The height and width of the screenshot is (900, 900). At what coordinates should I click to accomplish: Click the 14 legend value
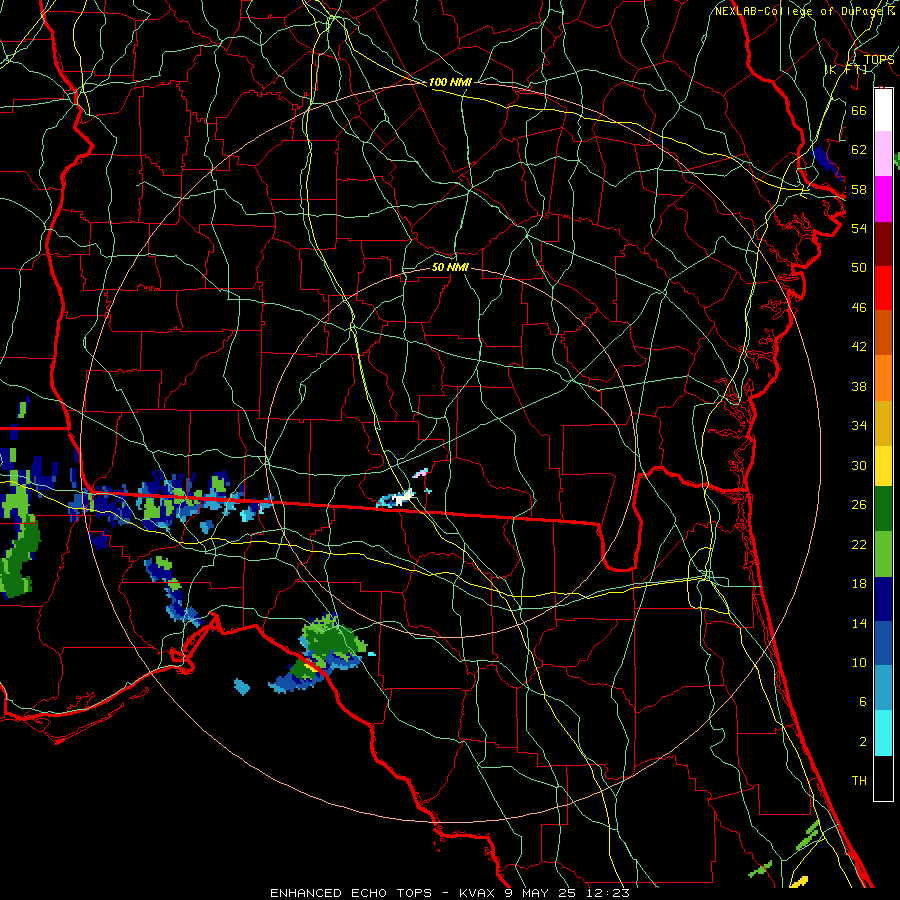pos(859,623)
